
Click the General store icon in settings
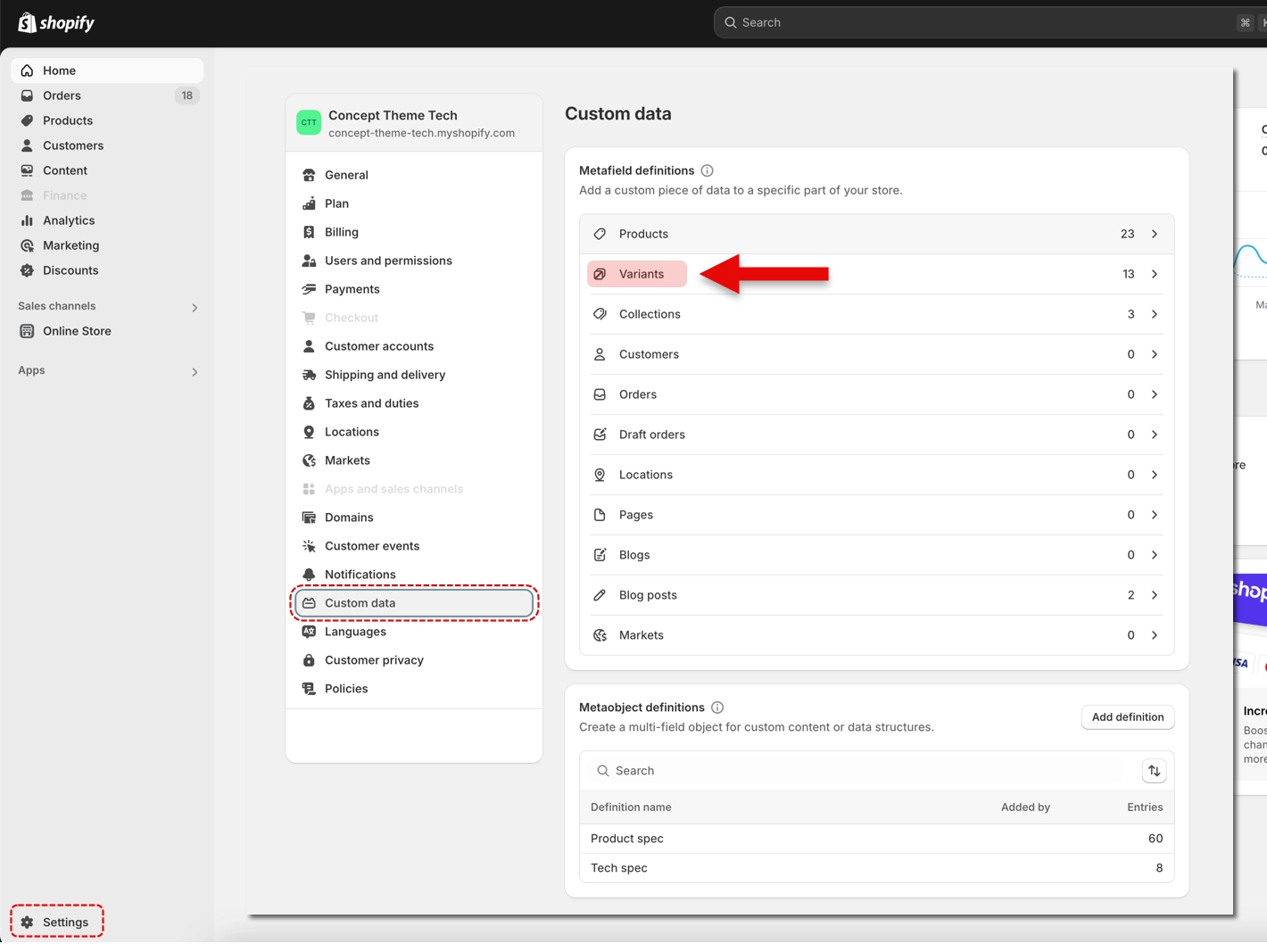(x=309, y=175)
